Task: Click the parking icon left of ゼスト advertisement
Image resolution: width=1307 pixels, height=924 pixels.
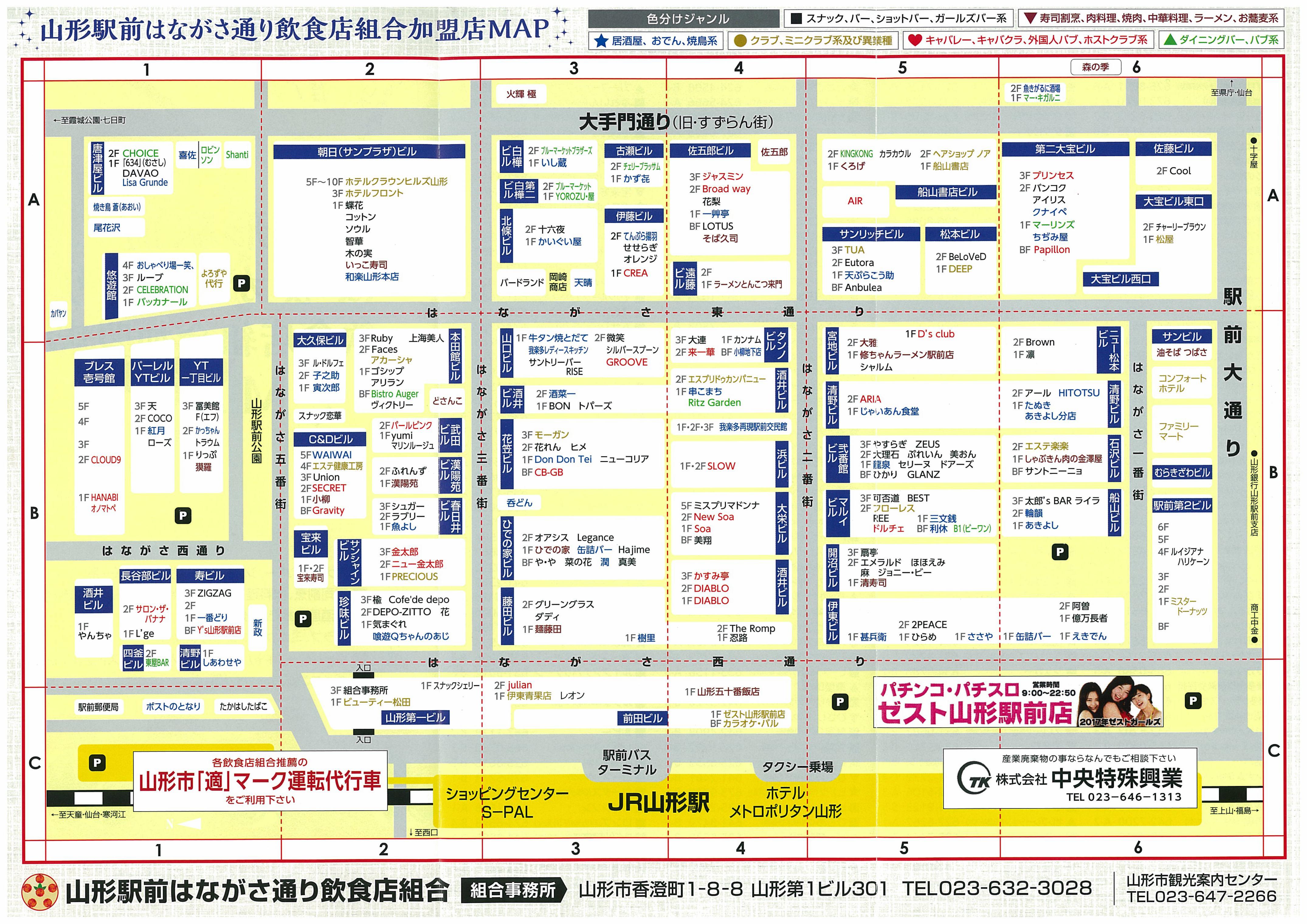Action: pyautogui.click(x=840, y=702)
